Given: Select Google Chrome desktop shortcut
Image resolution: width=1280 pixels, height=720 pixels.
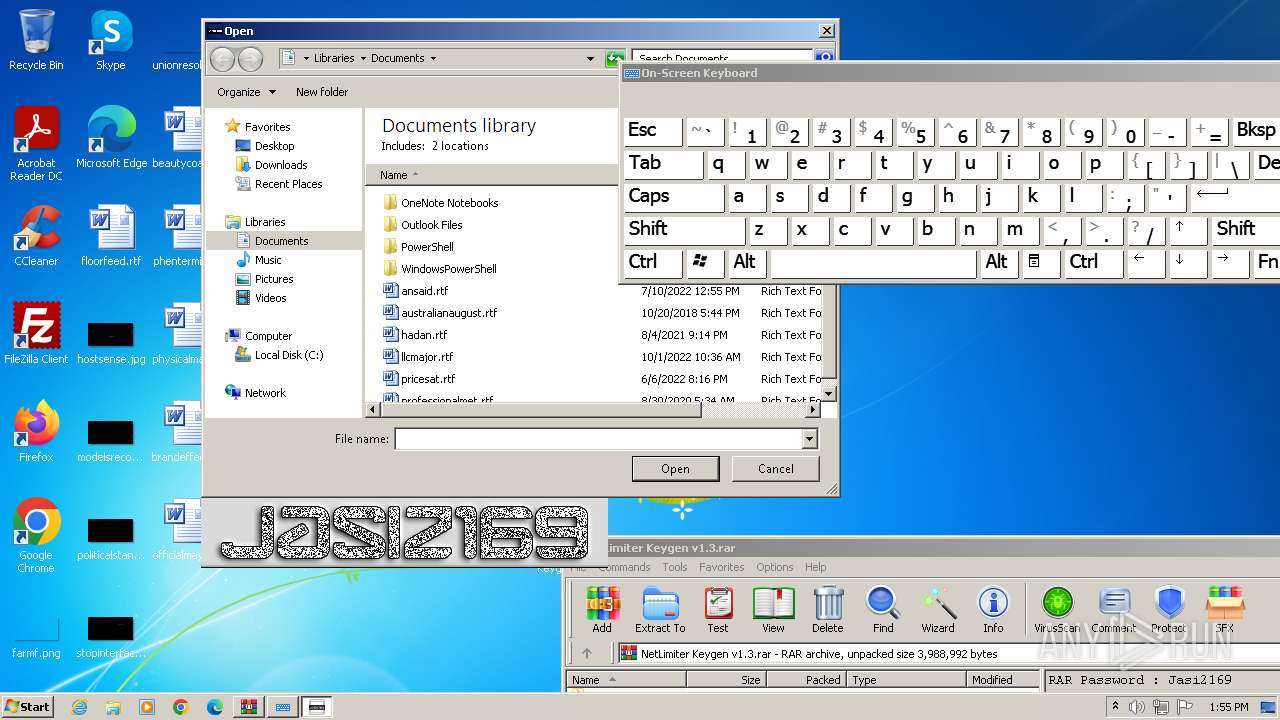Looking at the screenshot, I should 36,536.
